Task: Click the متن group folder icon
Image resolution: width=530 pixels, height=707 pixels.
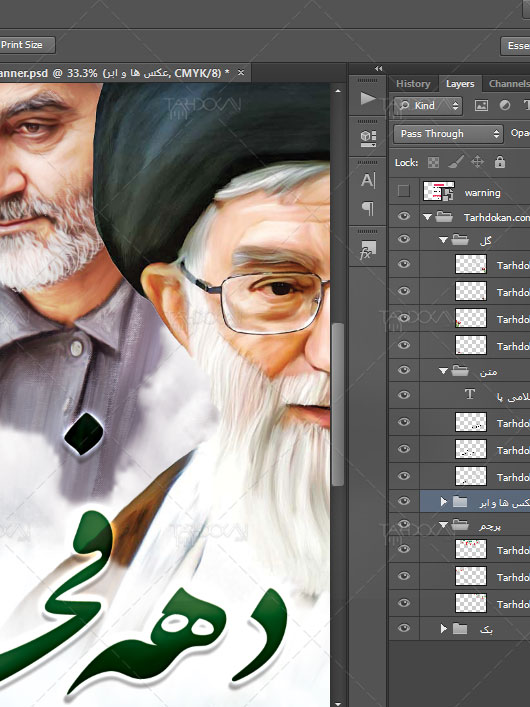Action: 460,371
